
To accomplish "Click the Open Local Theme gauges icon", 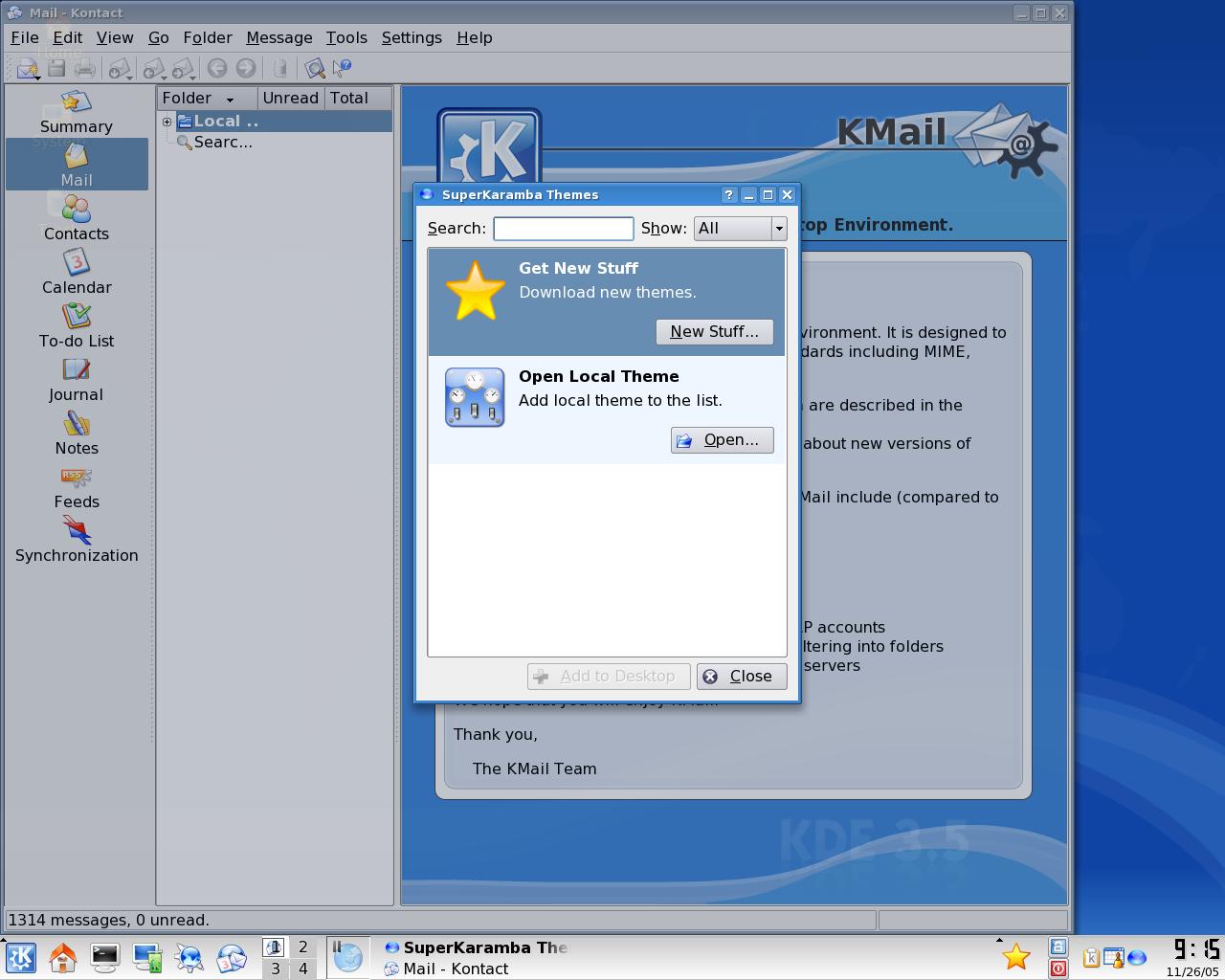I will pyautogui.click(x=475, y=397).
